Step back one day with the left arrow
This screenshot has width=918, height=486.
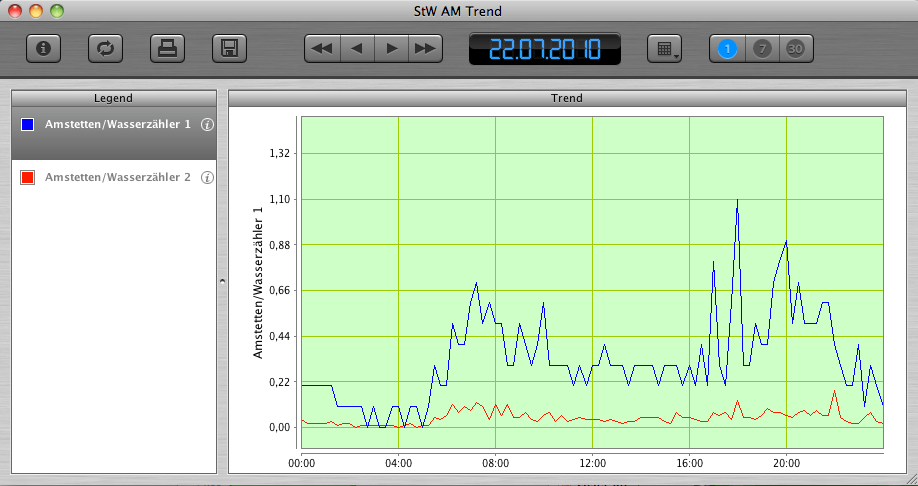point(357,48)
